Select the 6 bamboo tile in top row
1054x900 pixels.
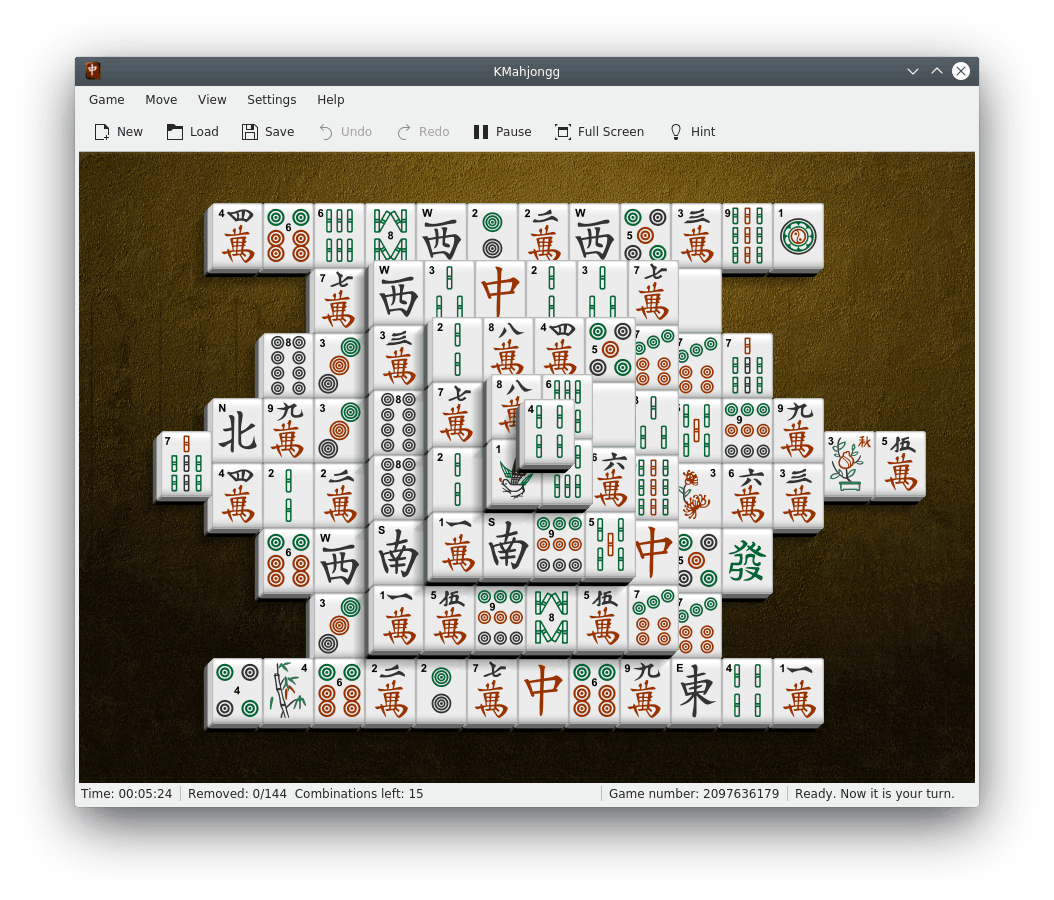pyautogui.click(x=339, y=235)
